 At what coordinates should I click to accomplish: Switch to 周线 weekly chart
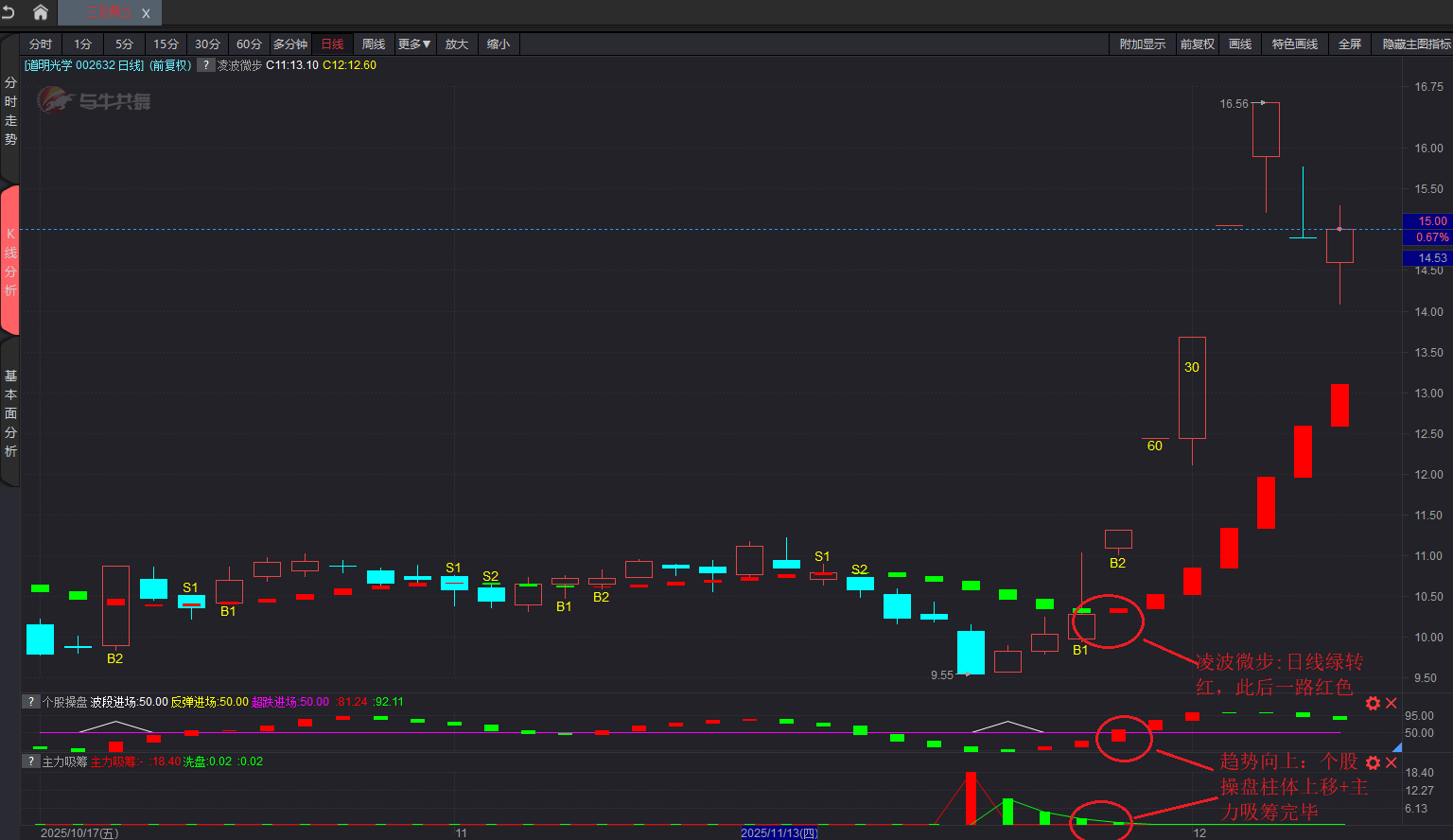coord(374,44)
